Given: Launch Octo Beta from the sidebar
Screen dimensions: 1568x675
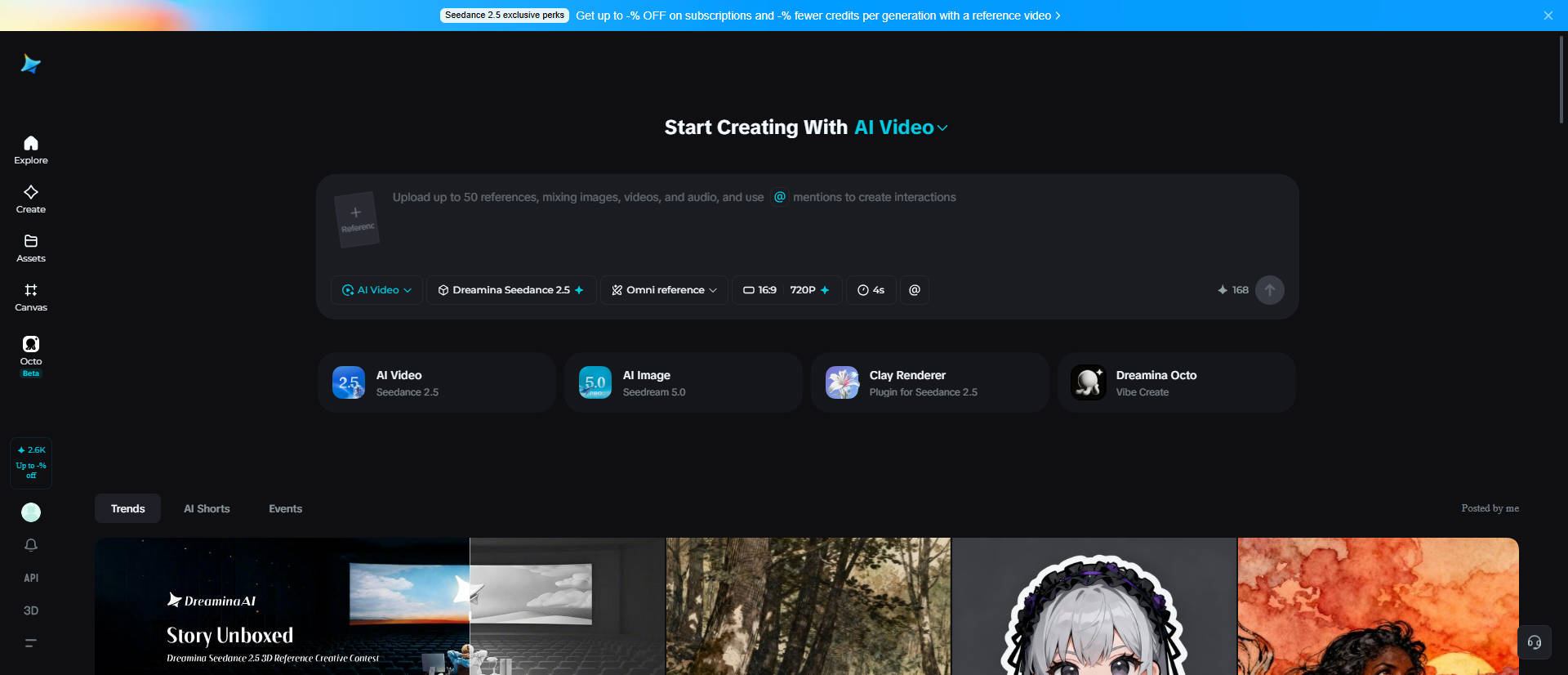Looking at the screenshot, I should tap(31, 355).
